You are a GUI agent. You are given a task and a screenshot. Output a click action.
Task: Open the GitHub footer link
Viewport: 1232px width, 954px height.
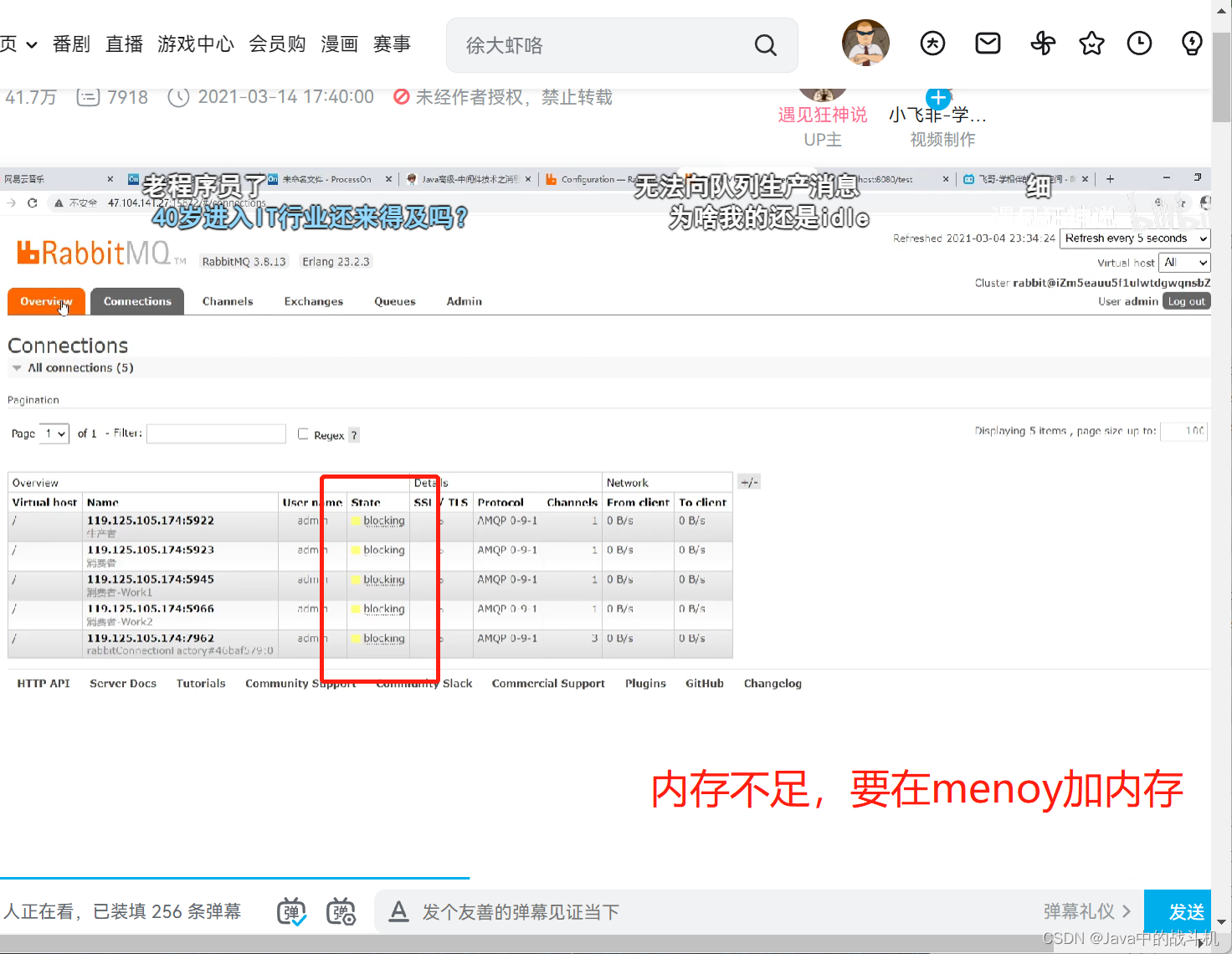[705, 684]
